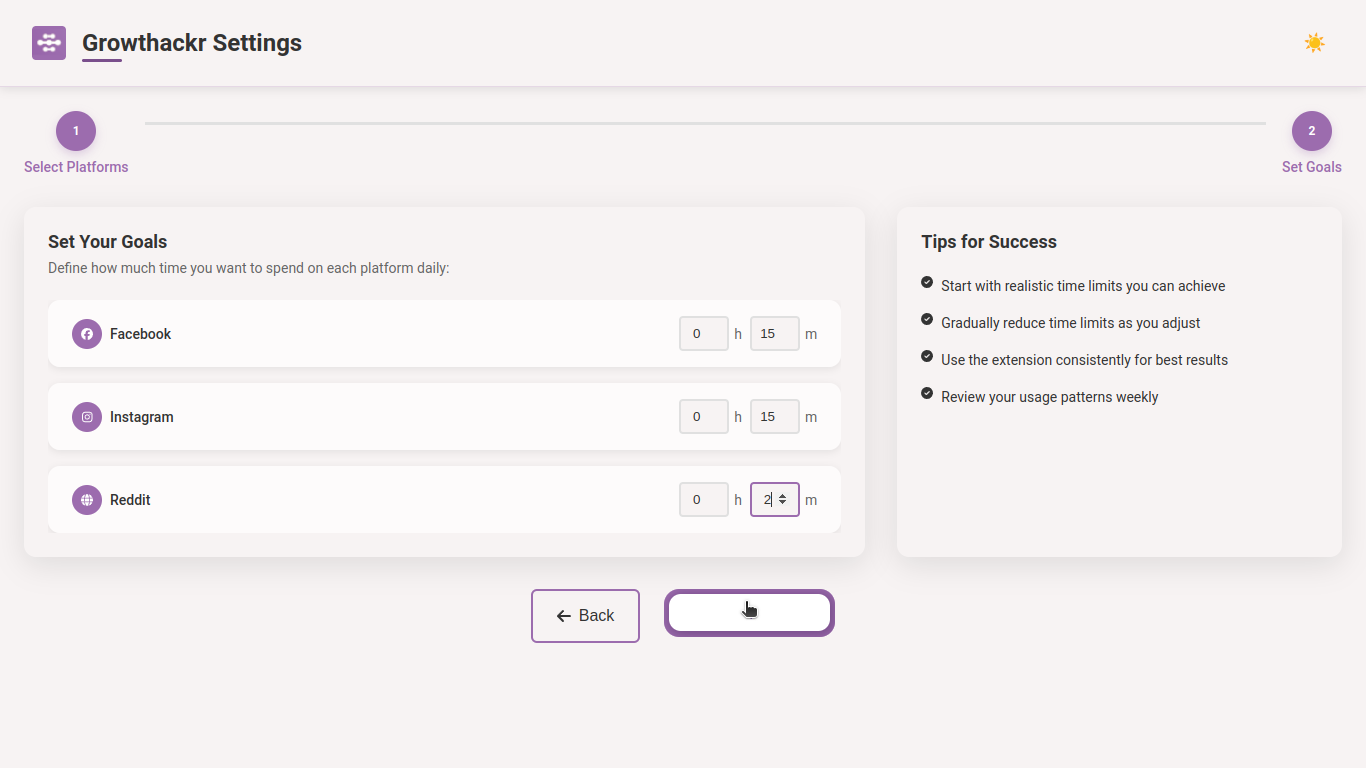Select step 1 circle indicator
The height and width of the screenshot is (768, 1366).
75,130
